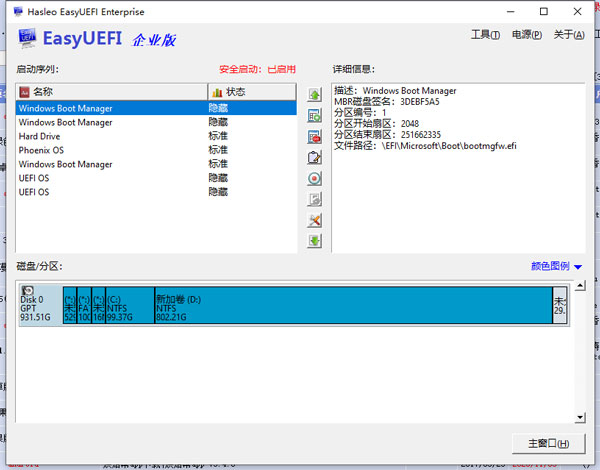This screenshot has width=600, height=470.
Task: Click the 描述: Windows Boot Manager detail line
Action: tap(395, 91)
